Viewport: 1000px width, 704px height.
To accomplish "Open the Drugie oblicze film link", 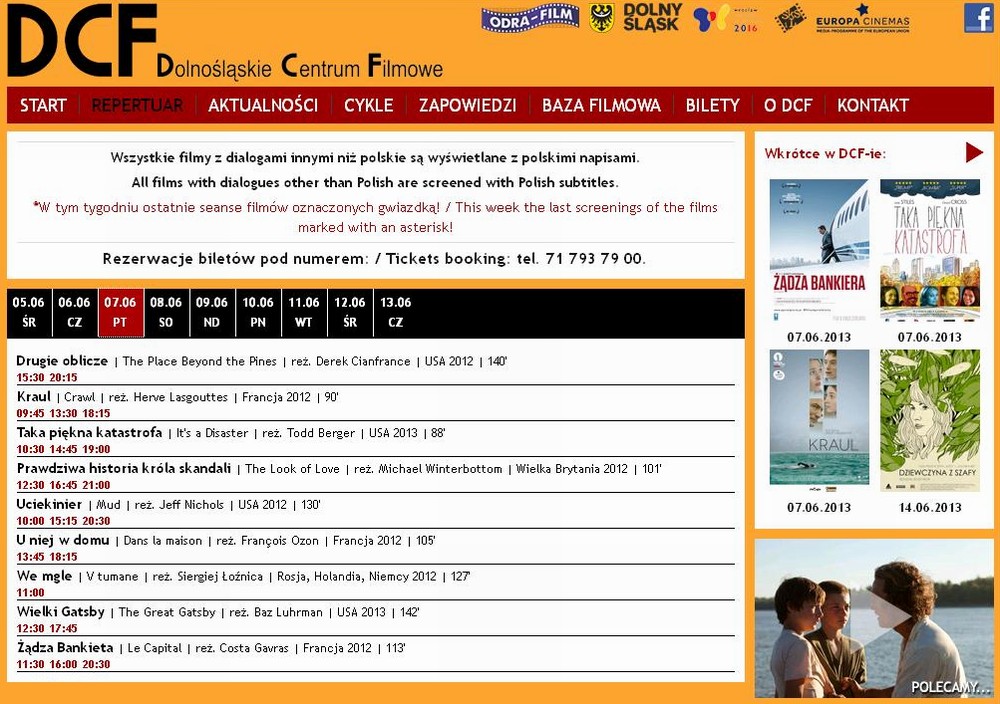I will 62,361.
